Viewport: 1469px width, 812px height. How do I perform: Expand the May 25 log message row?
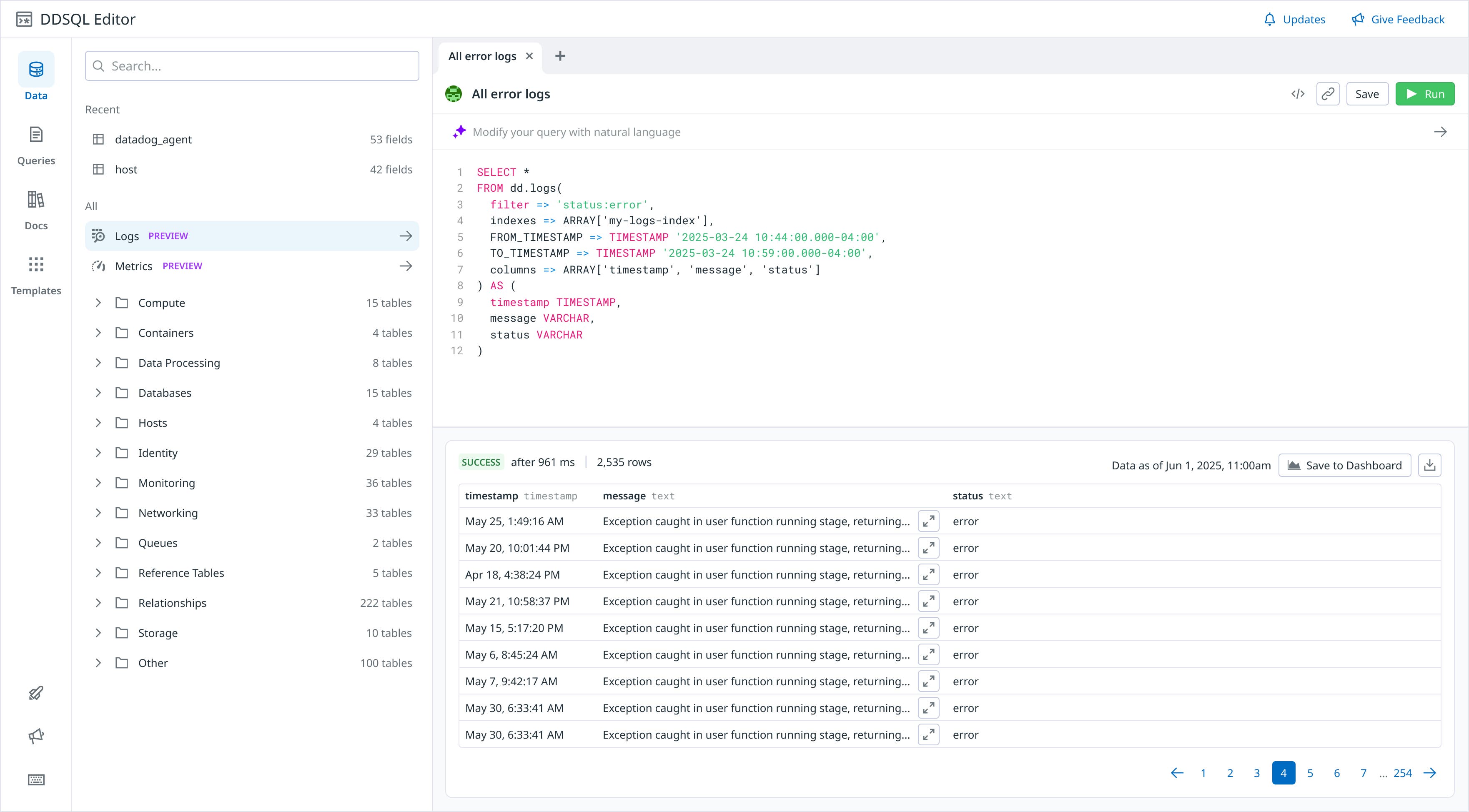tap(928, 521)
